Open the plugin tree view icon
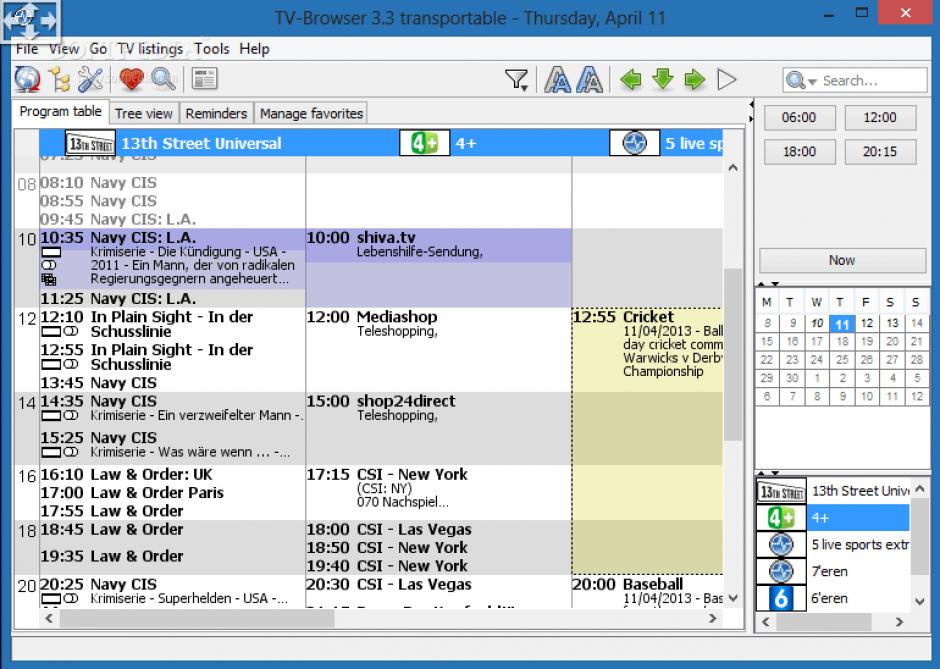Viewport: 940px width, 669px height. pos(59,79)
